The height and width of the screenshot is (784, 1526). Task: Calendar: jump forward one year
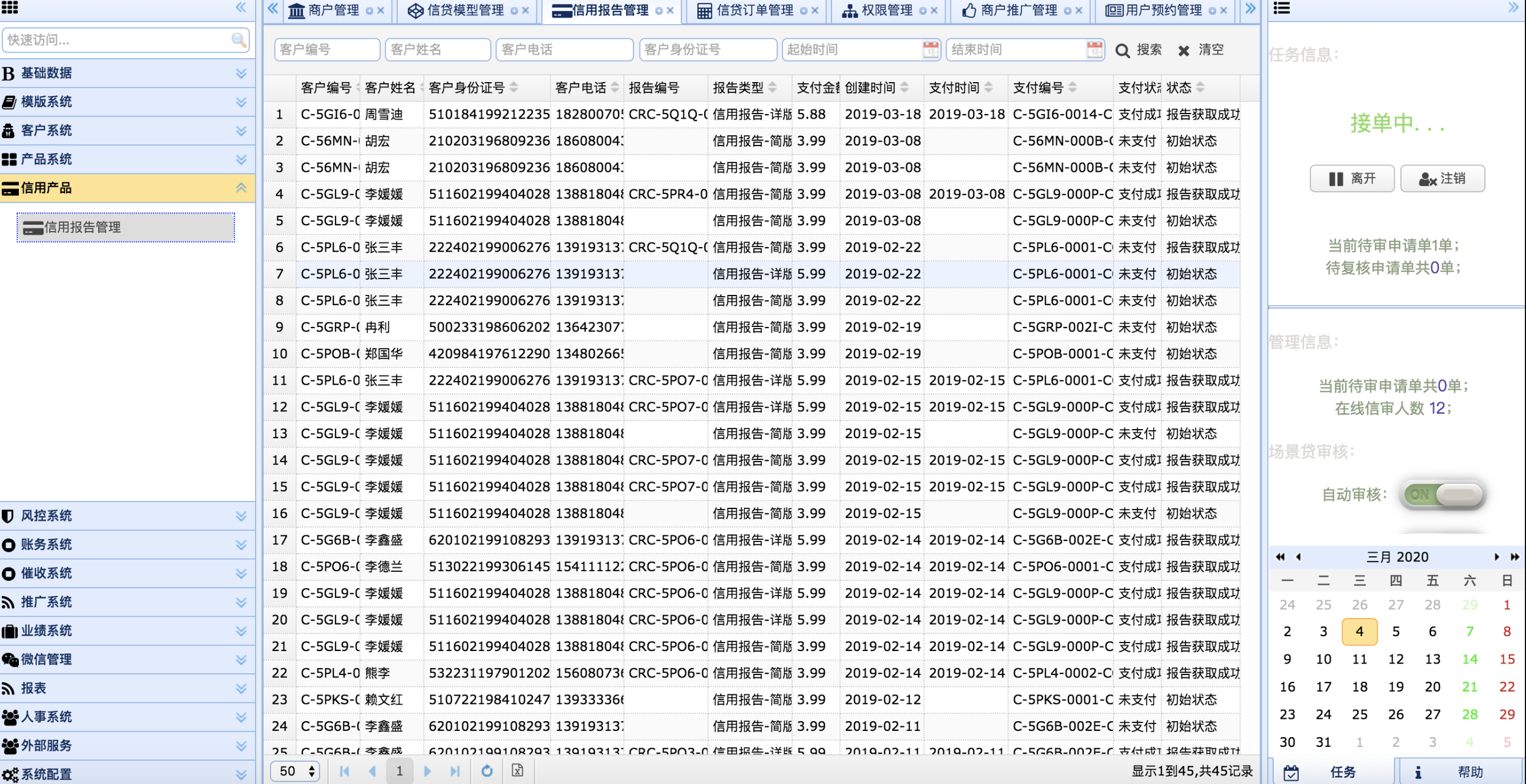1514,556
